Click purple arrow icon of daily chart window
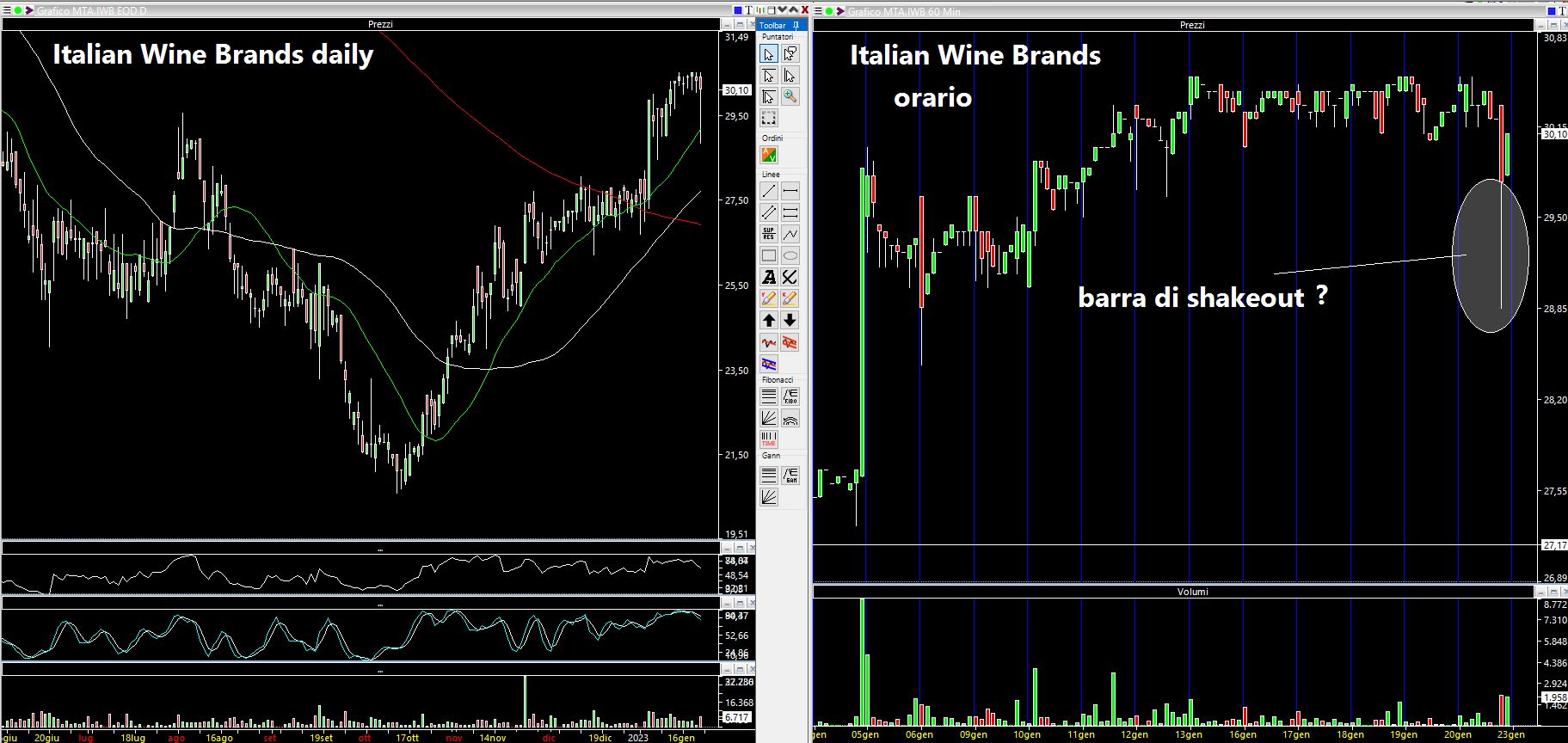The image size is (1568, 743). [29, 10]
